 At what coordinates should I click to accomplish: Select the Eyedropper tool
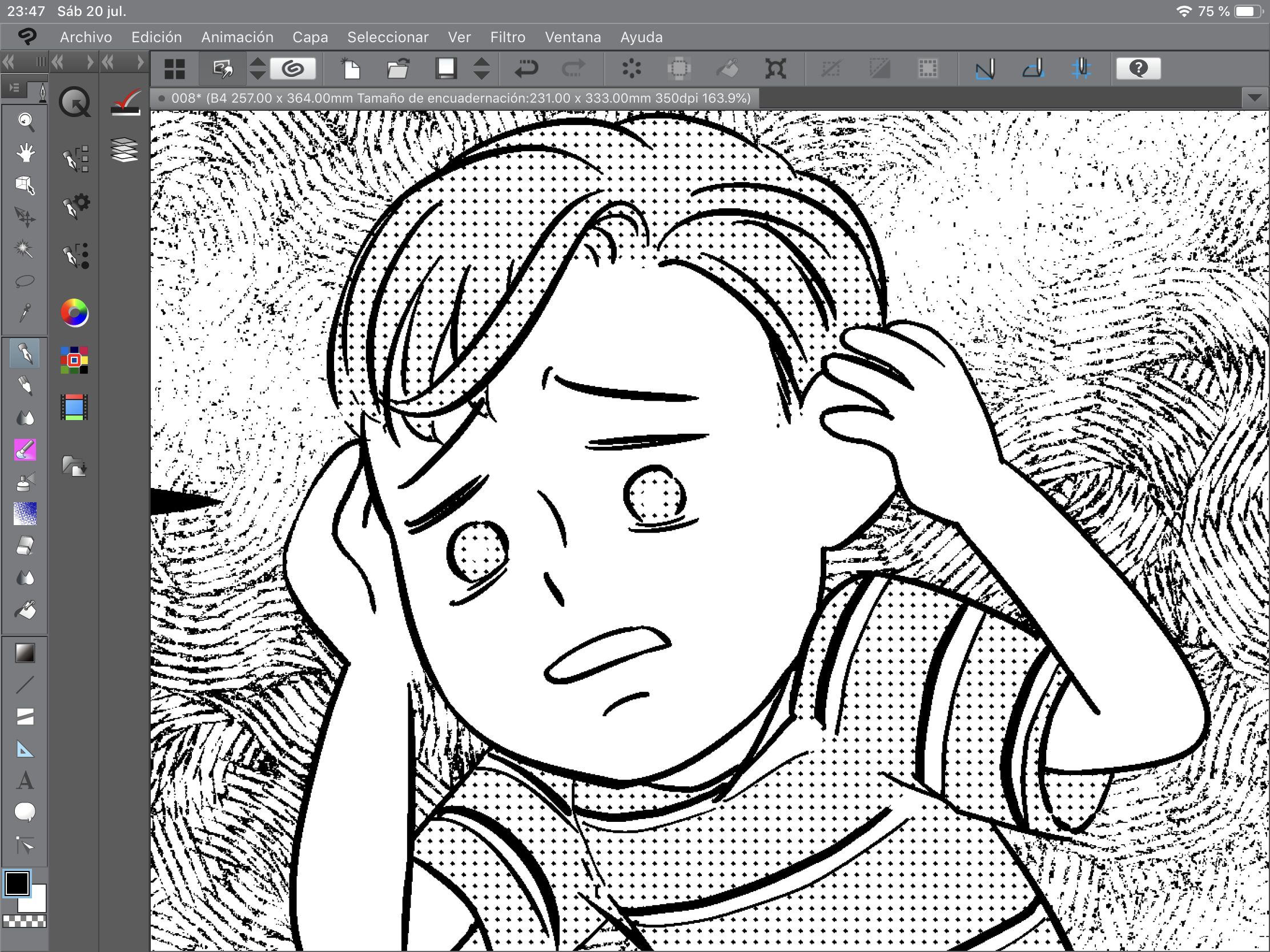pos(25,313)
